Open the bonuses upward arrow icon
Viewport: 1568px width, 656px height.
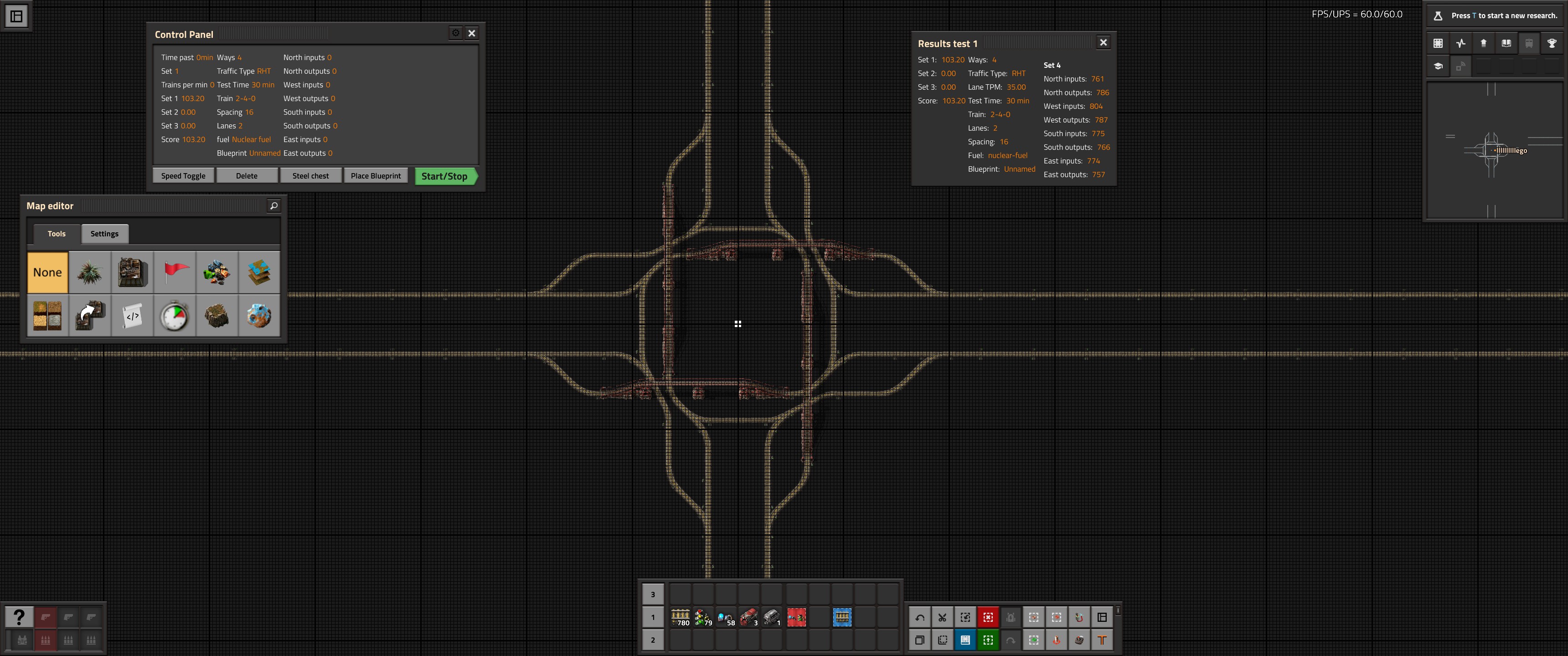(1483, 43)
